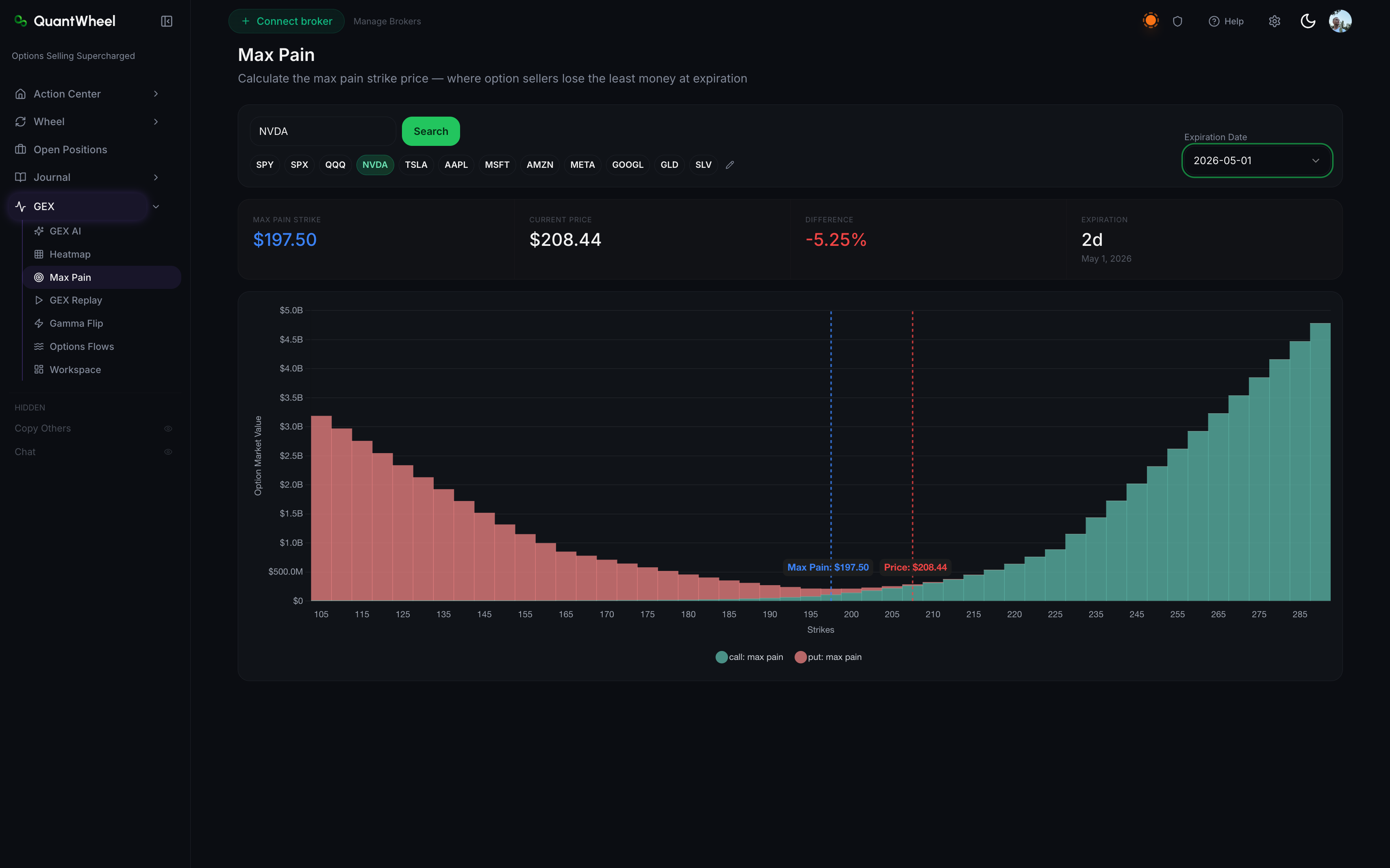Viewport: 1390px width, 868px height.
Task: Click the ticker symbol input field
Action: (x=323, y=132)
